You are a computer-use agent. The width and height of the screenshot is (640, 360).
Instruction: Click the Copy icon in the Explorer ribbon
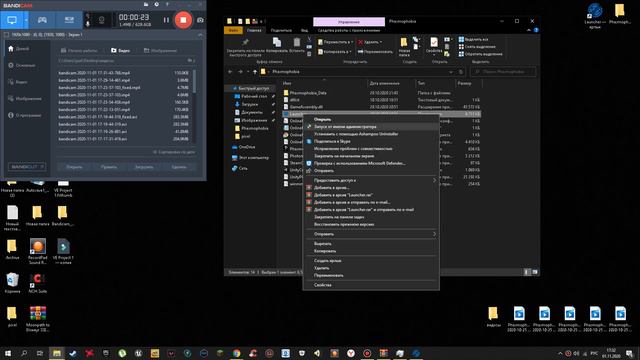pyautogui.click(x=277, y=45)
